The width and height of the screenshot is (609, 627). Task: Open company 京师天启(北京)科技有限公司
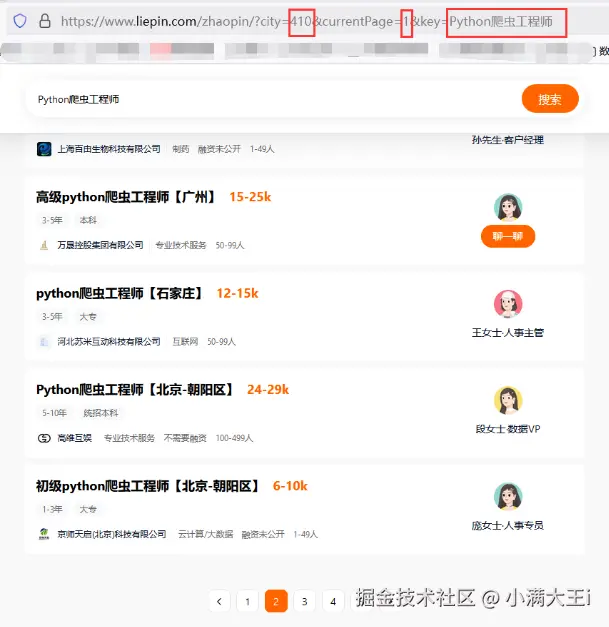[112, 534]
